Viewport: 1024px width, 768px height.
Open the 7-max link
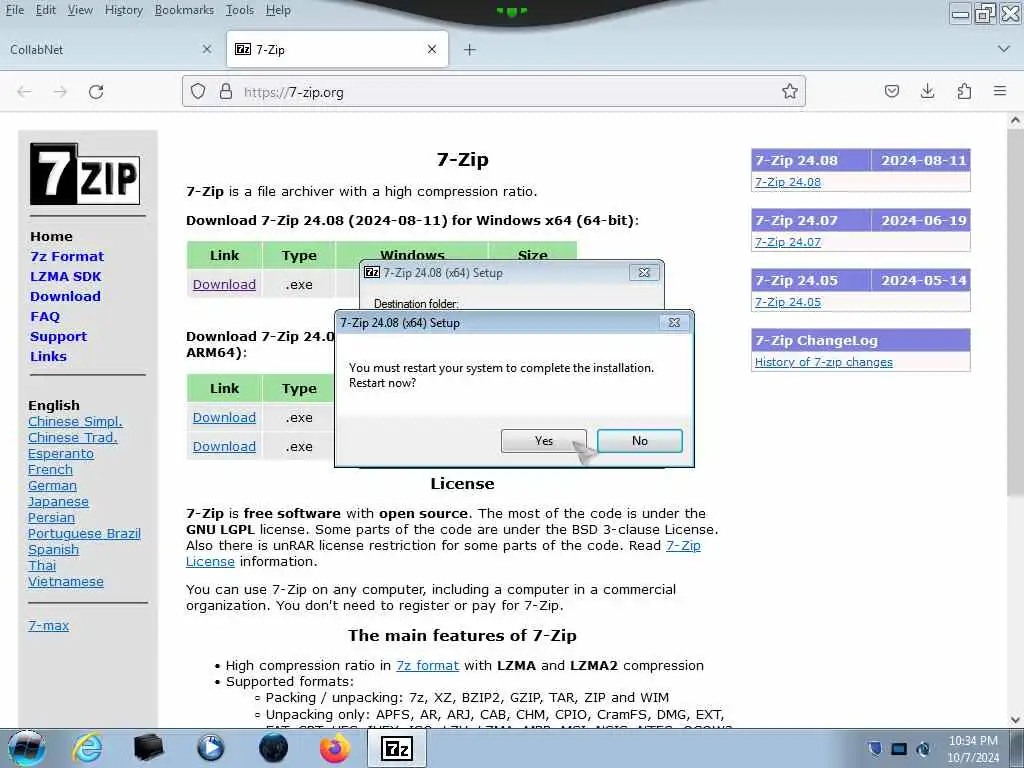(x=48, y=626)
